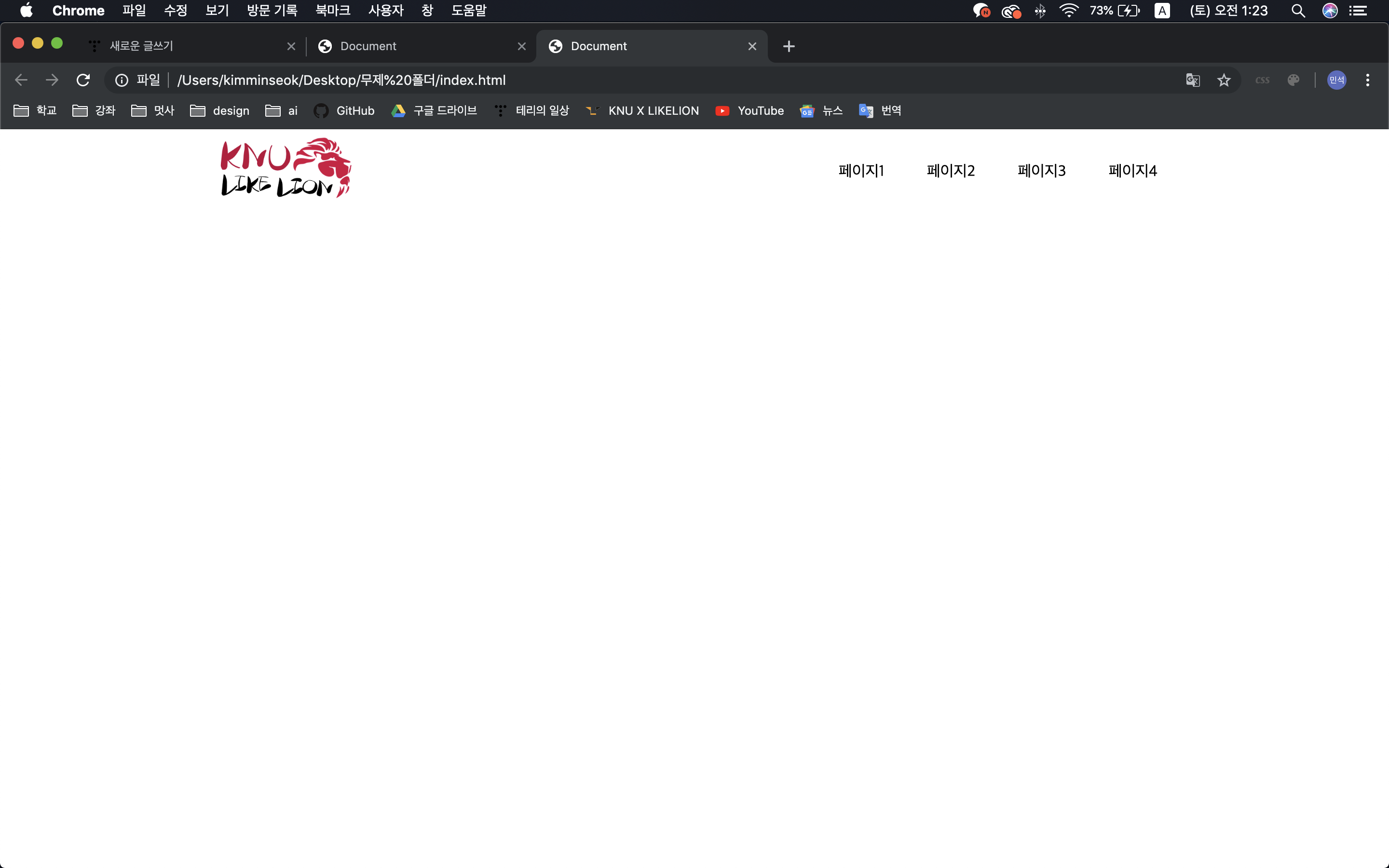This screenshot has height=868, width=1389.
Task: Open the Chrome profile avatar
Action: pyautogui.click(x=1336, y=80)
